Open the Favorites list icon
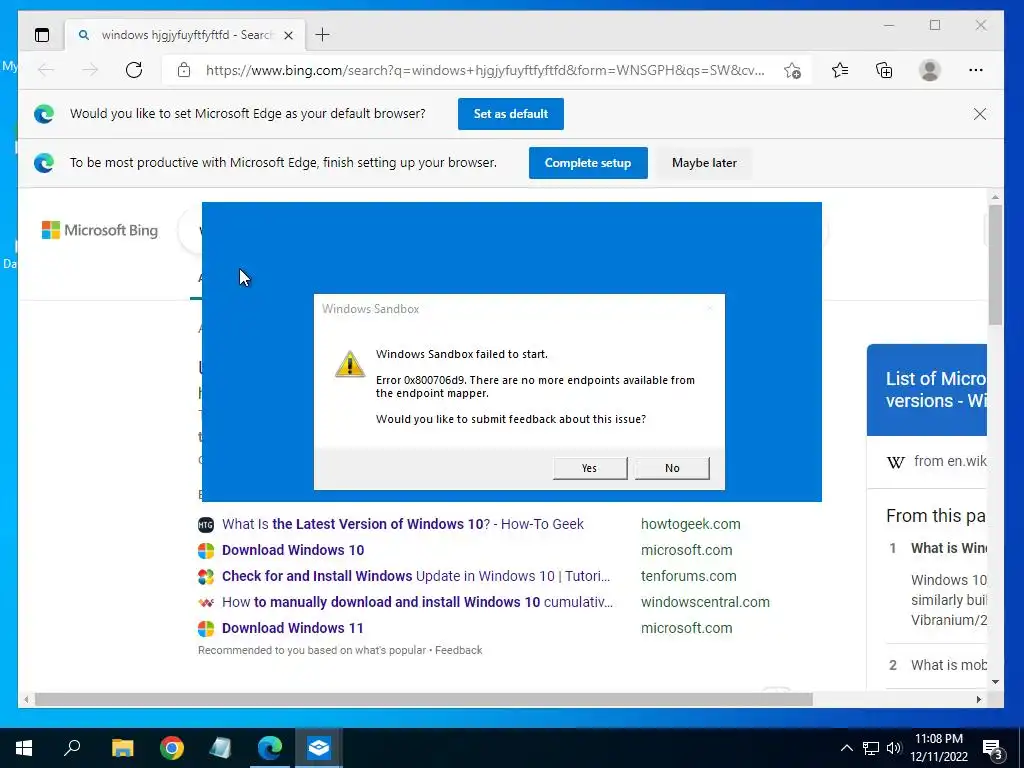 pyautogui.click(x=840, y=70)
